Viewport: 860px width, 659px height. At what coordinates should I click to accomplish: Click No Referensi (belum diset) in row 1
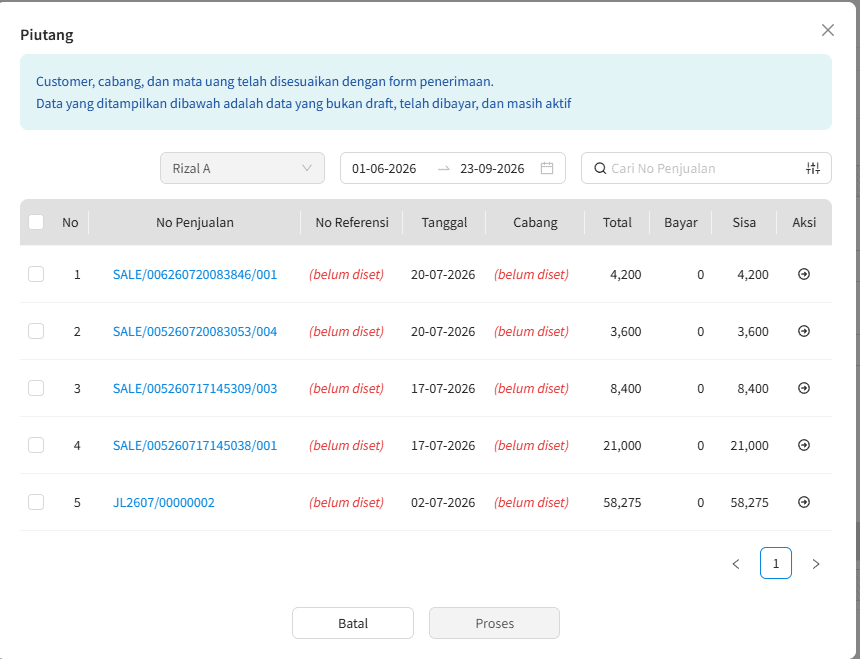tap(346, 274)
